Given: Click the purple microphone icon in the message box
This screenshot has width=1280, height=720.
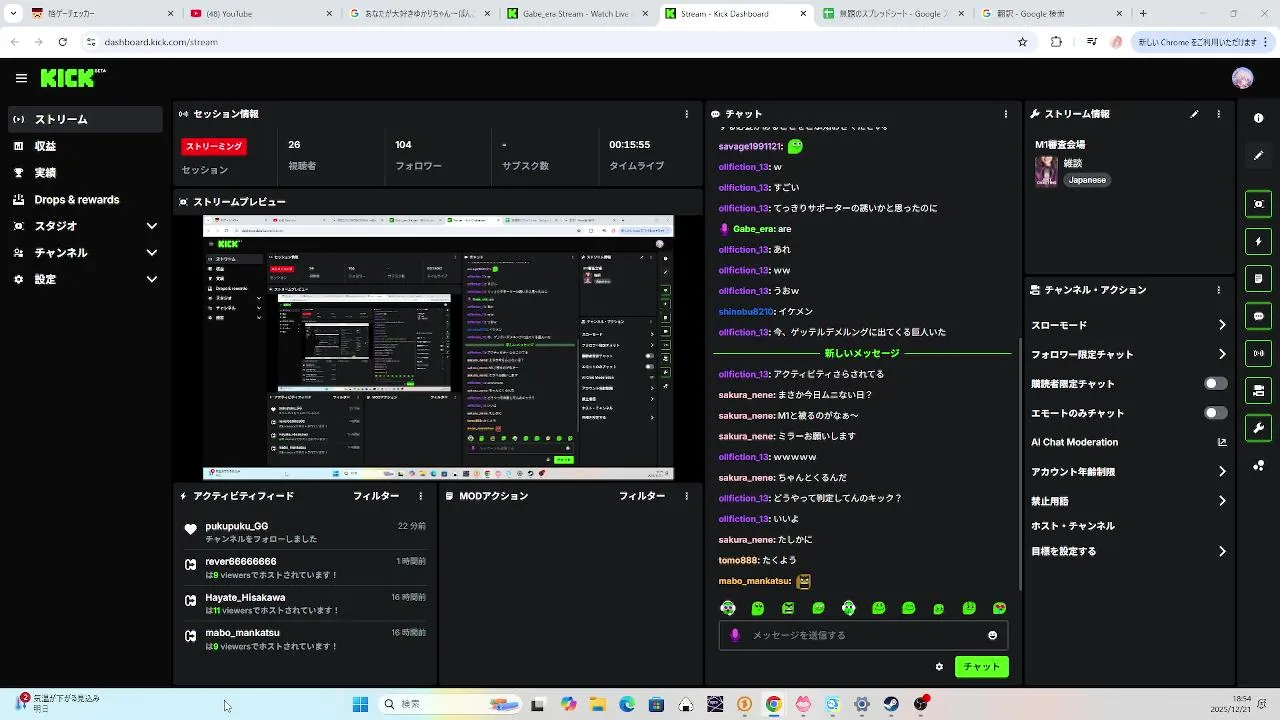Looking at the screenshot, I should pyautogui.click(x=735, y=635).
